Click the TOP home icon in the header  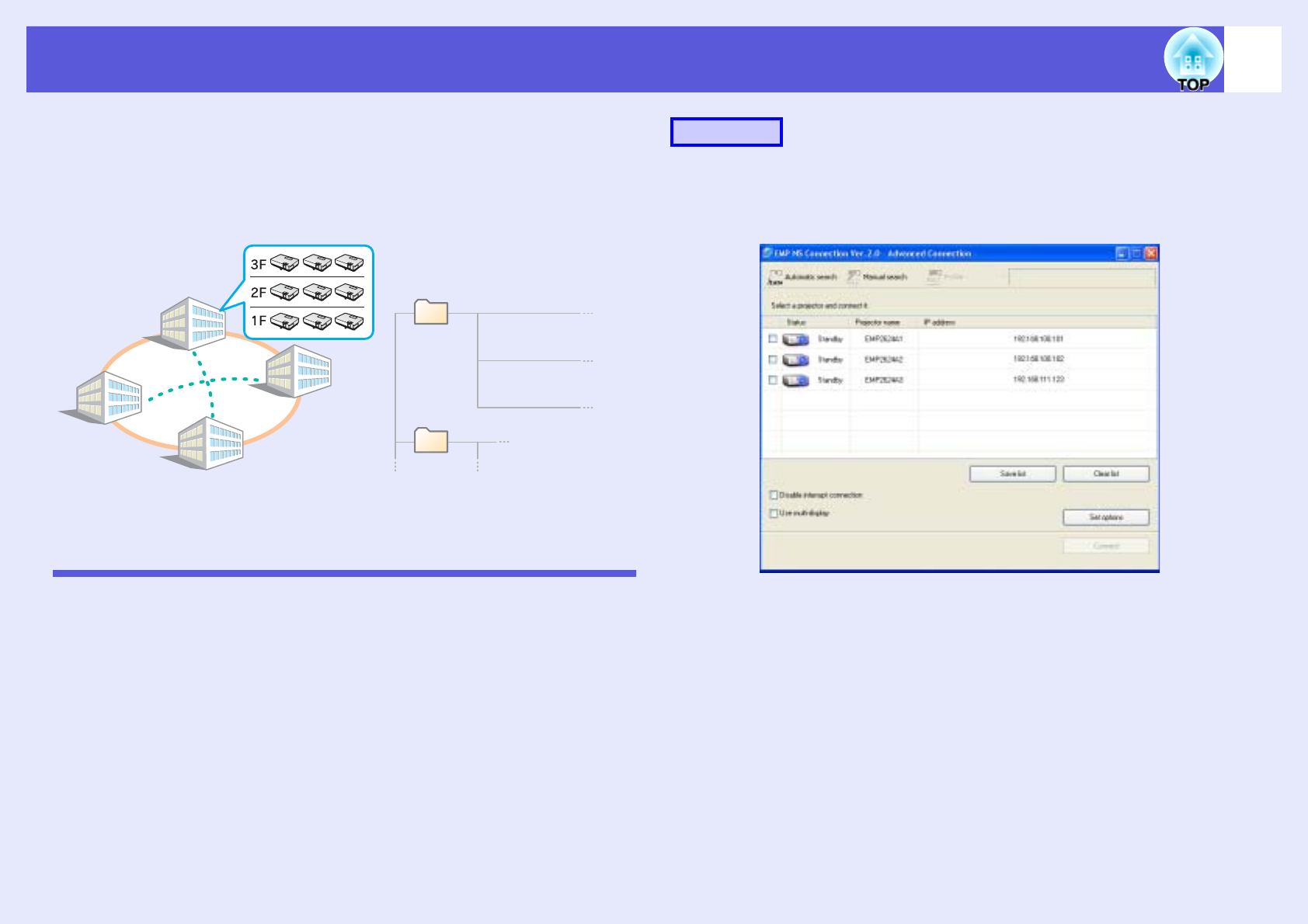(1193, 60)
